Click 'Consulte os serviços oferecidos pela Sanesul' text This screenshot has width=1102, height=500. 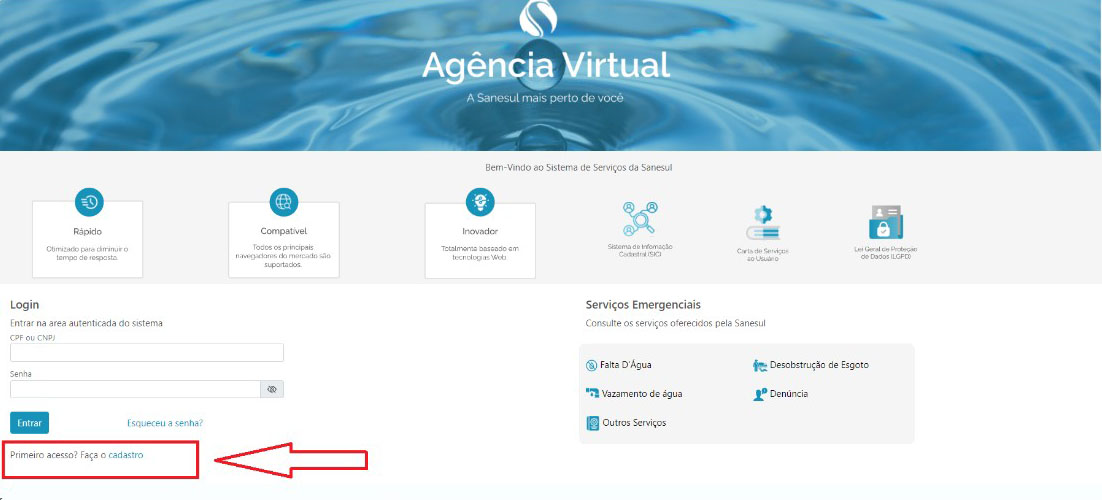point(675,323)
